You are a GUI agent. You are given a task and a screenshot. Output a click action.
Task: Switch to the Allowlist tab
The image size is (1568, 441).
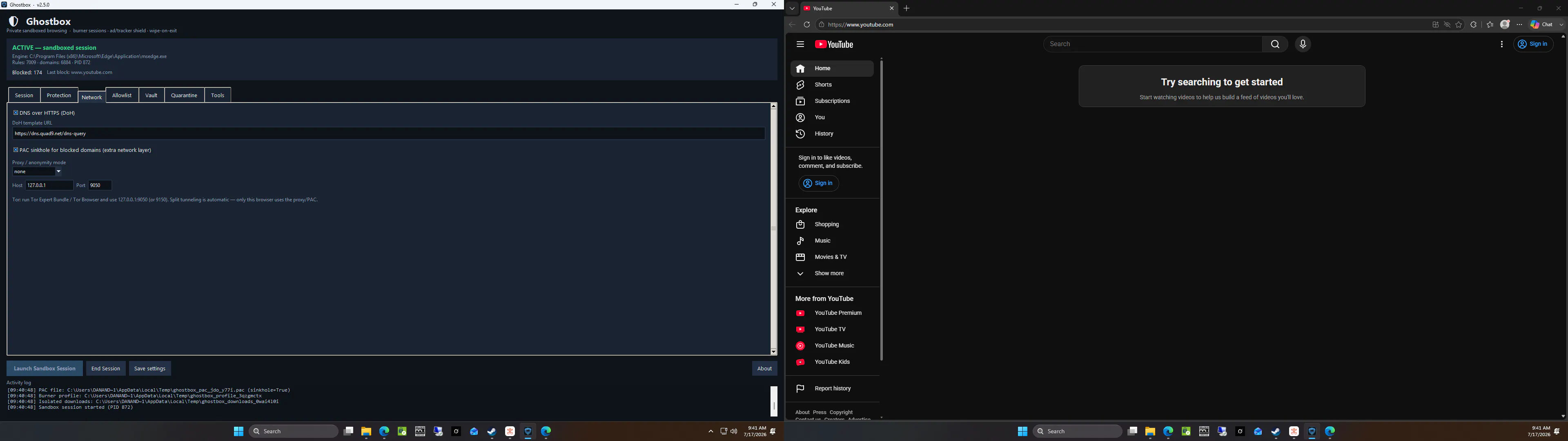(x=122, y=95)
